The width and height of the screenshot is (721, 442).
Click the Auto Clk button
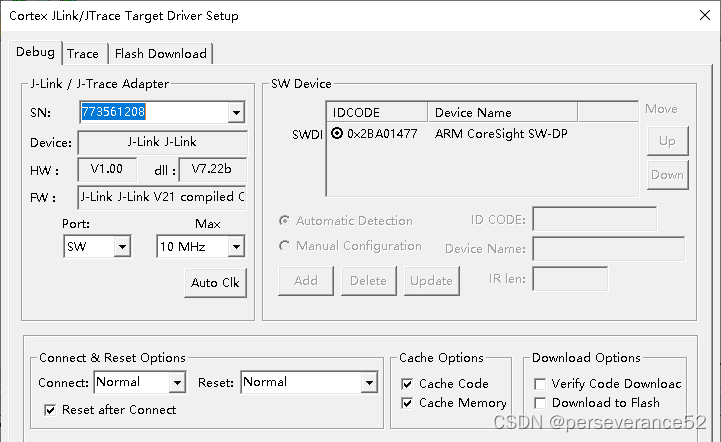(x=215, y=282)
